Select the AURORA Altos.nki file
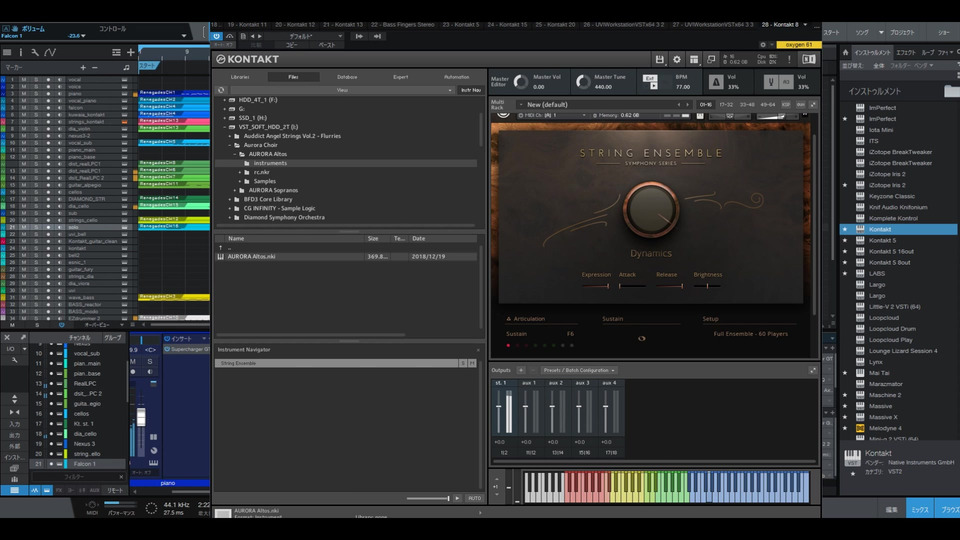Image resolution: width=960 pixels, height=540 pixels. [252, 256]
